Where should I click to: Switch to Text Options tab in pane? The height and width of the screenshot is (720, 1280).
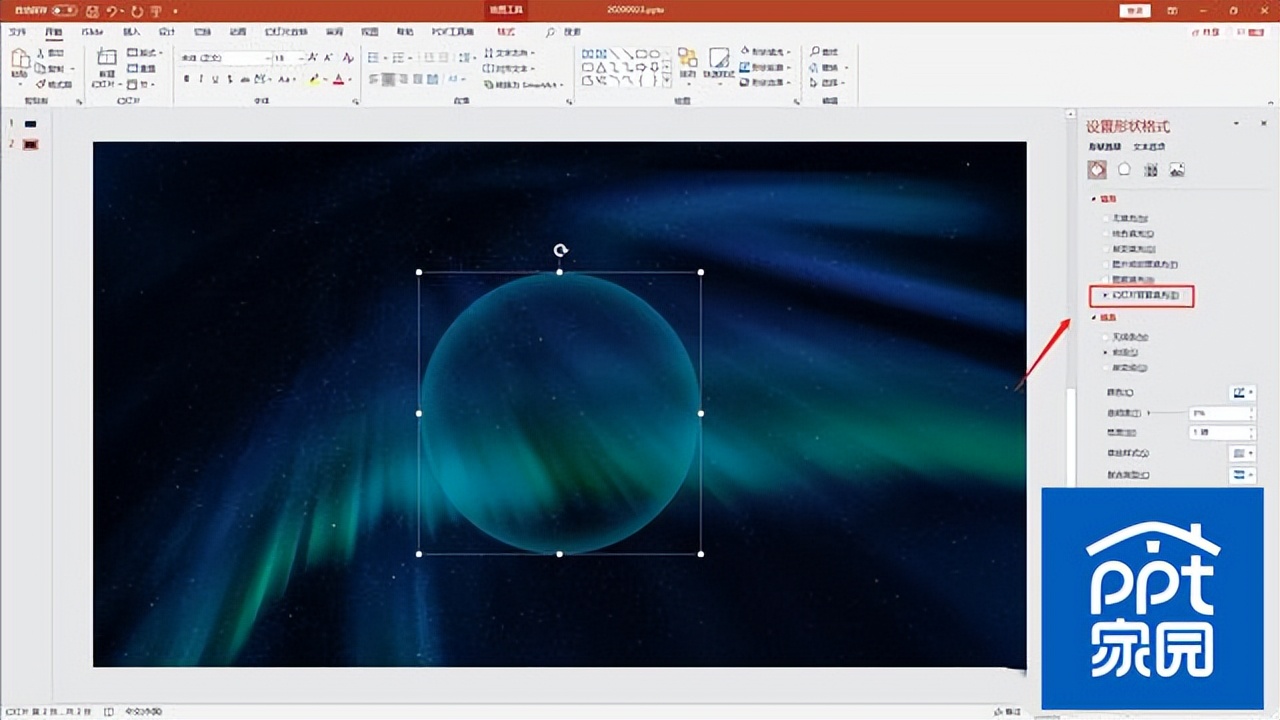tap(1147, 147)
